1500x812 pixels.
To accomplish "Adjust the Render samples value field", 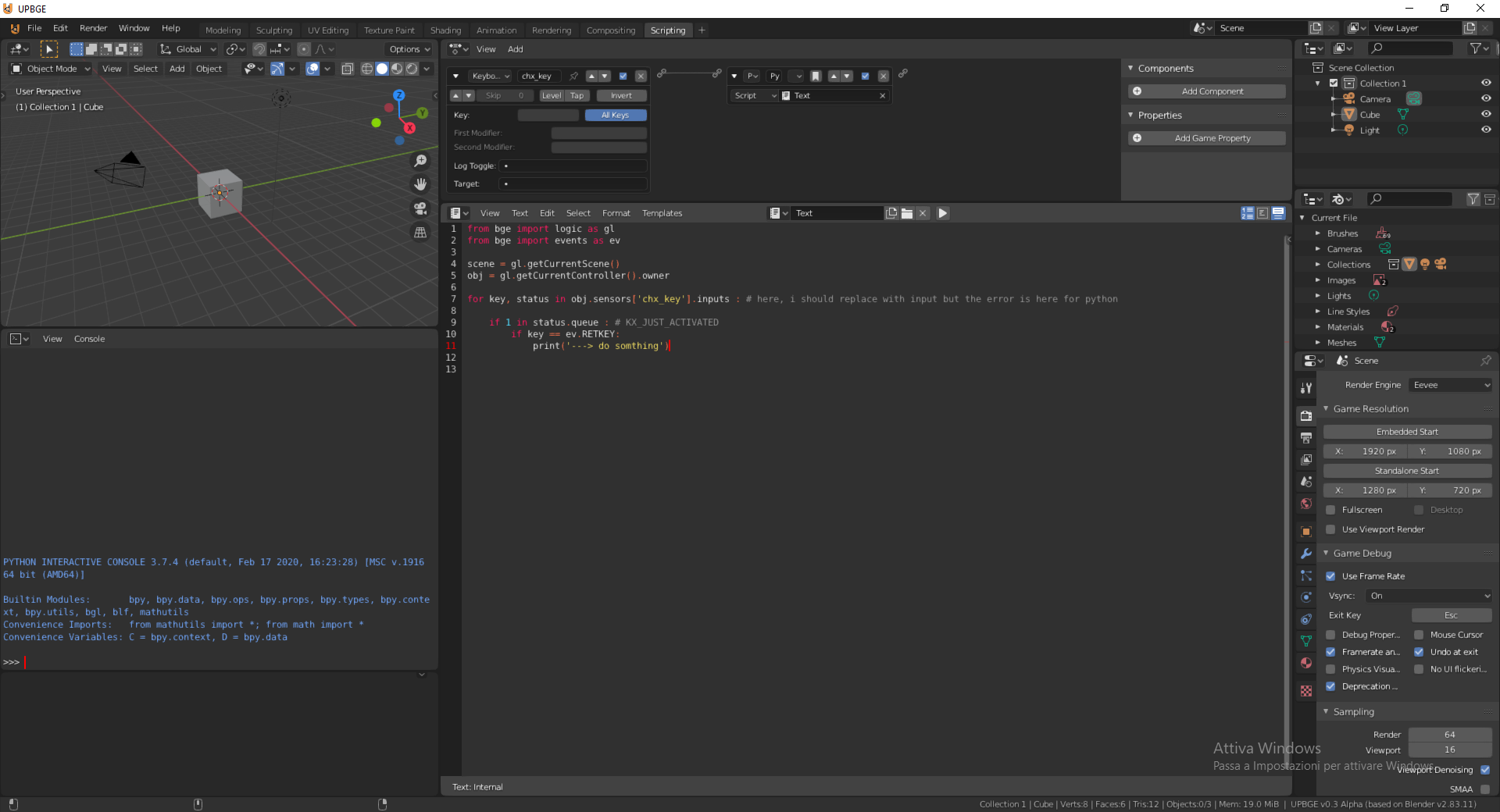I will click(1449, 735).
